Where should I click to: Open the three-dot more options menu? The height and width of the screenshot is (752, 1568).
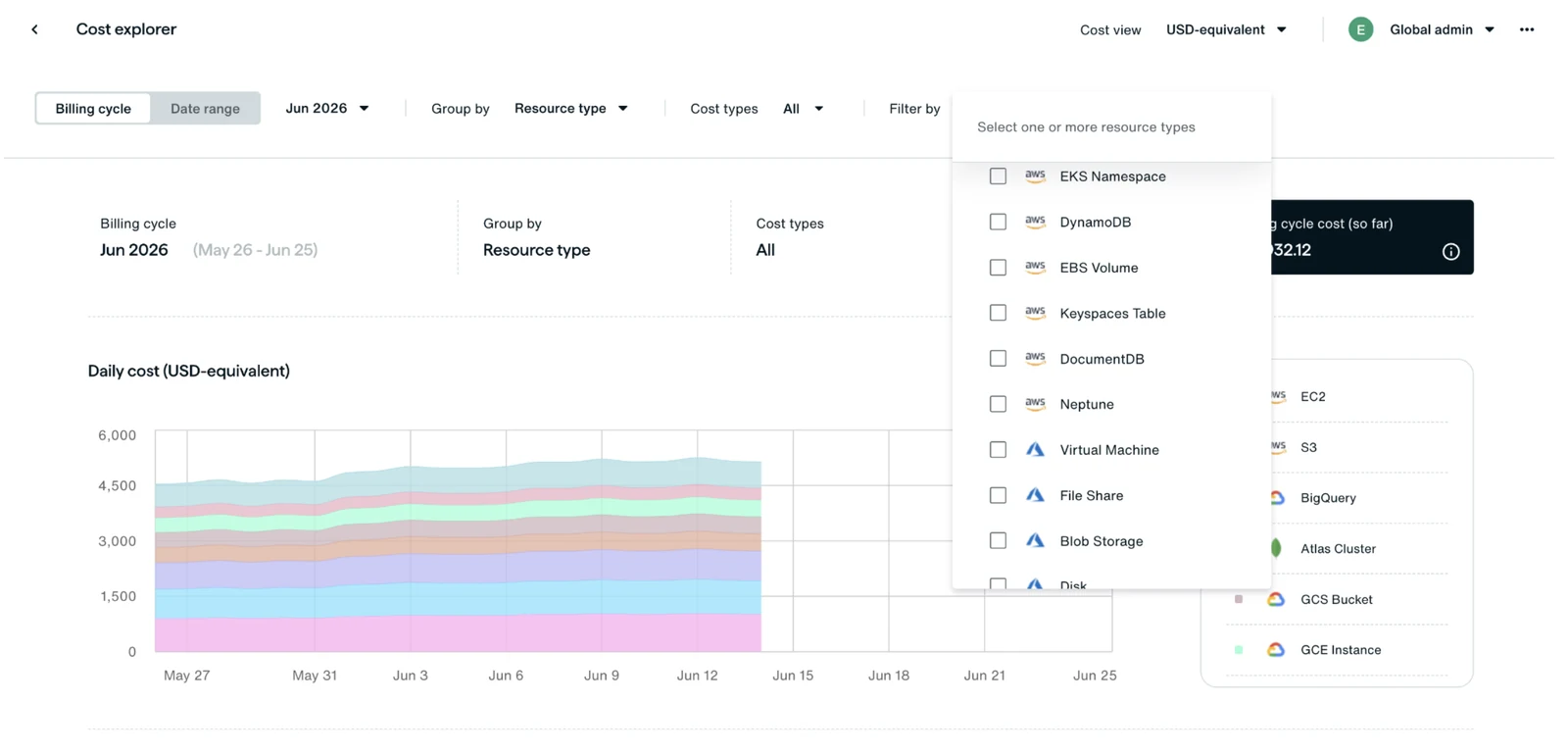point(1527,29)
